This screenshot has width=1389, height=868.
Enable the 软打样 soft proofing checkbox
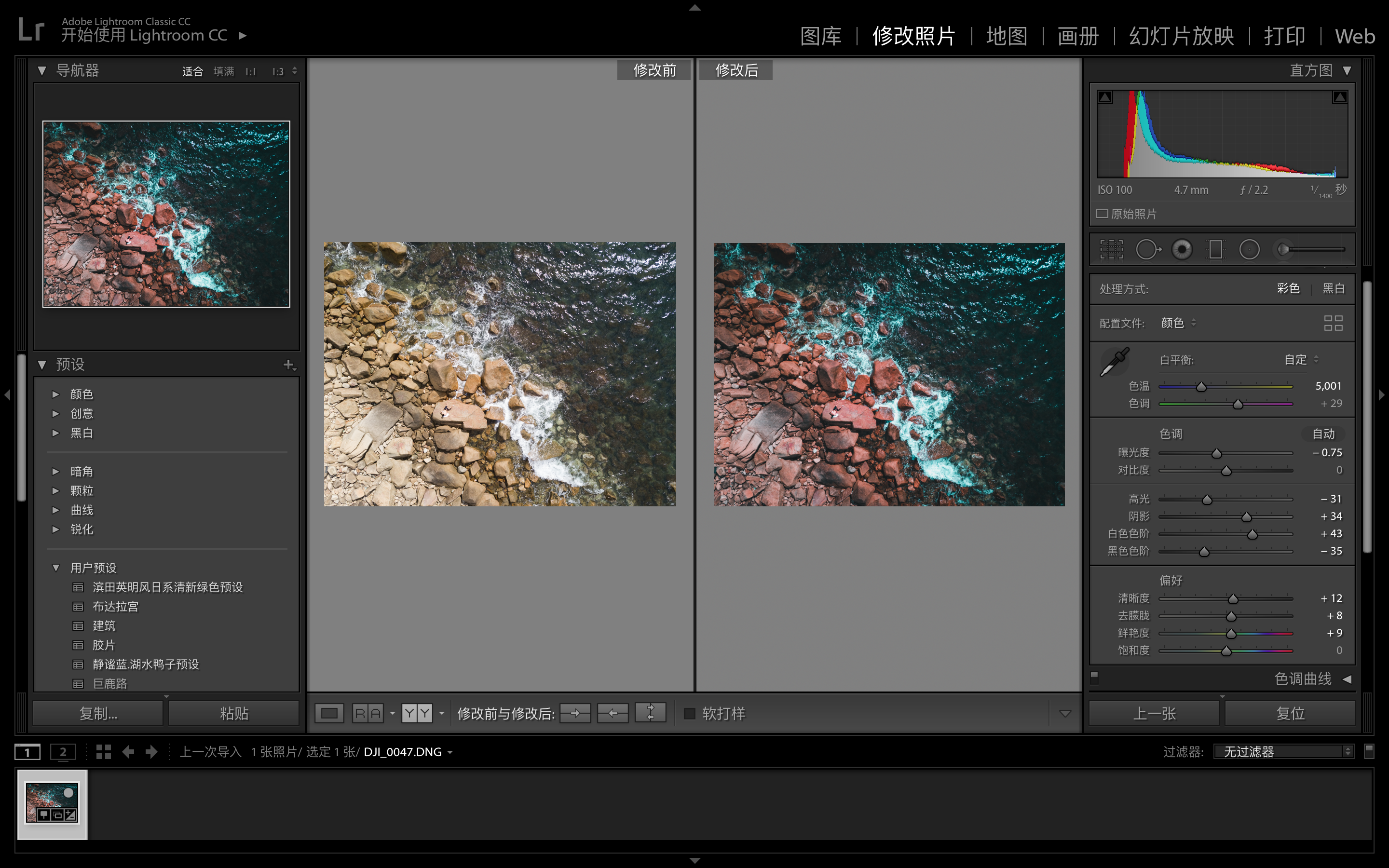pos(690,714)
